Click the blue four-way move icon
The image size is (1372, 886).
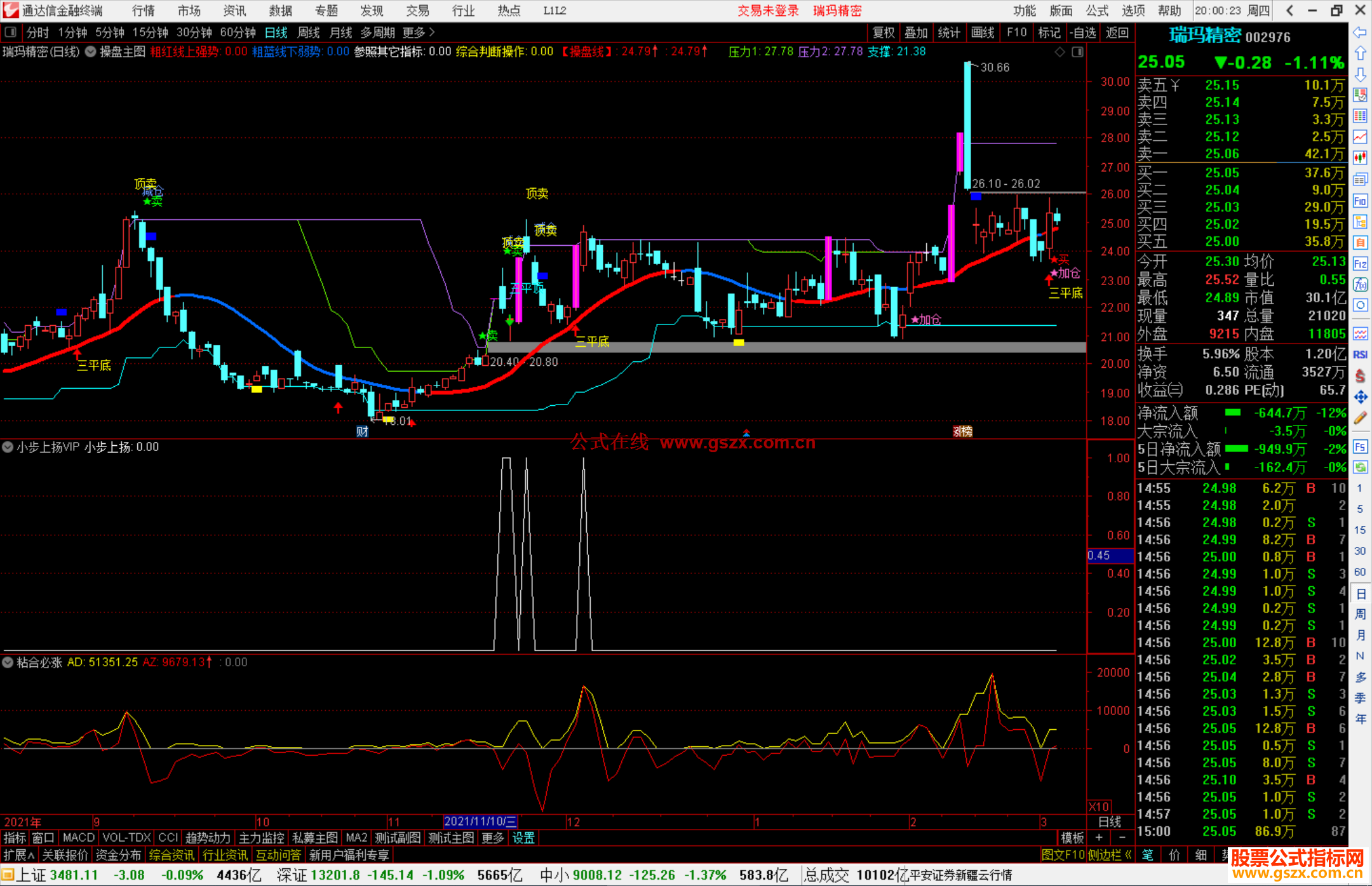point(1360,397)
